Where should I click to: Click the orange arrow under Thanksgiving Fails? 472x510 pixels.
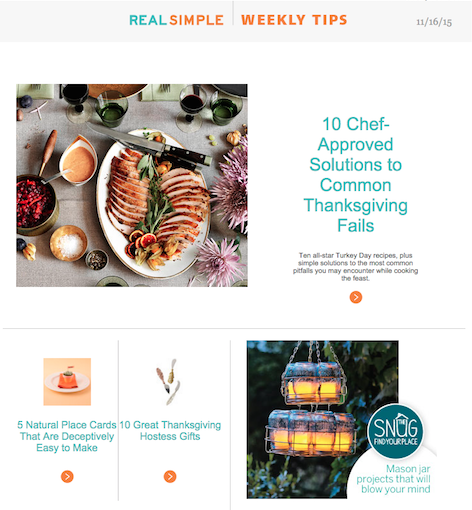tap(356, 297)
